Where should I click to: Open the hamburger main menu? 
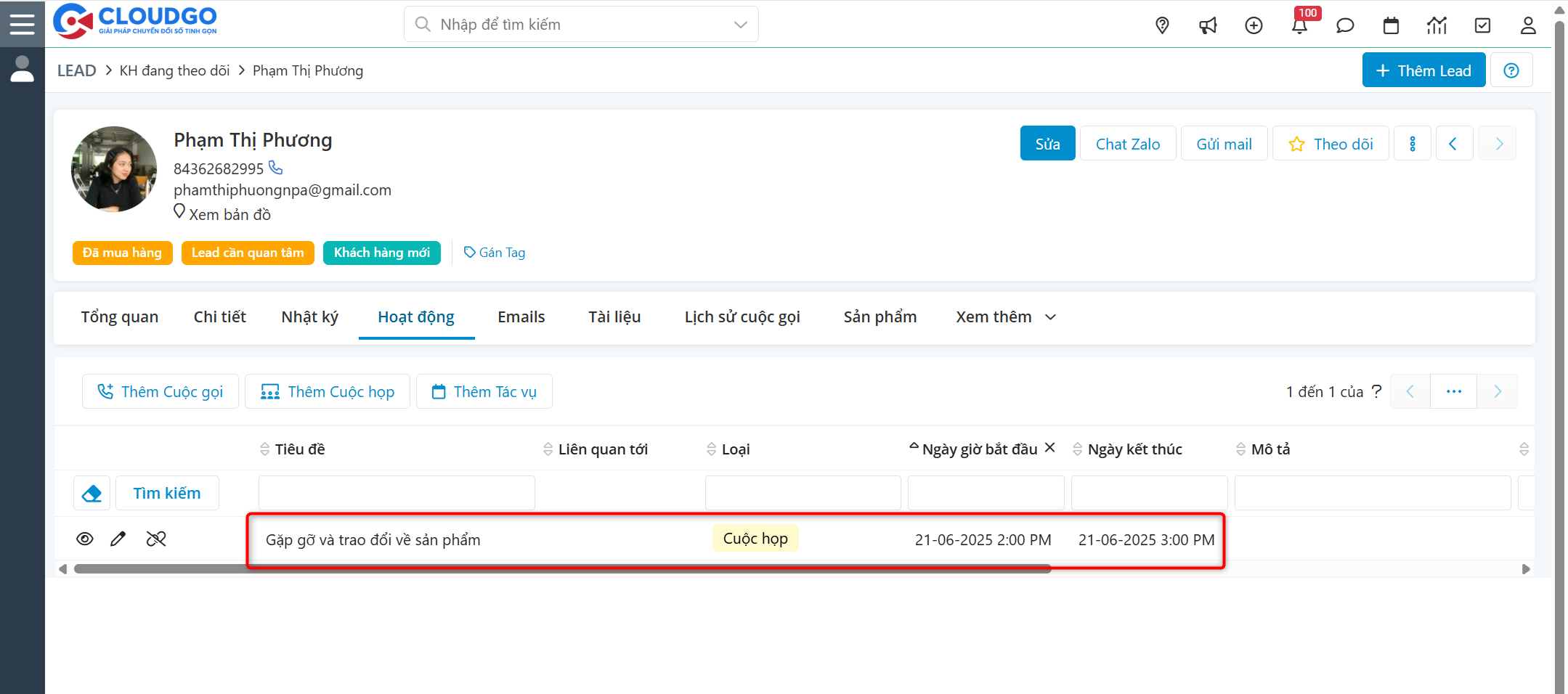click(x=22, y=24)
